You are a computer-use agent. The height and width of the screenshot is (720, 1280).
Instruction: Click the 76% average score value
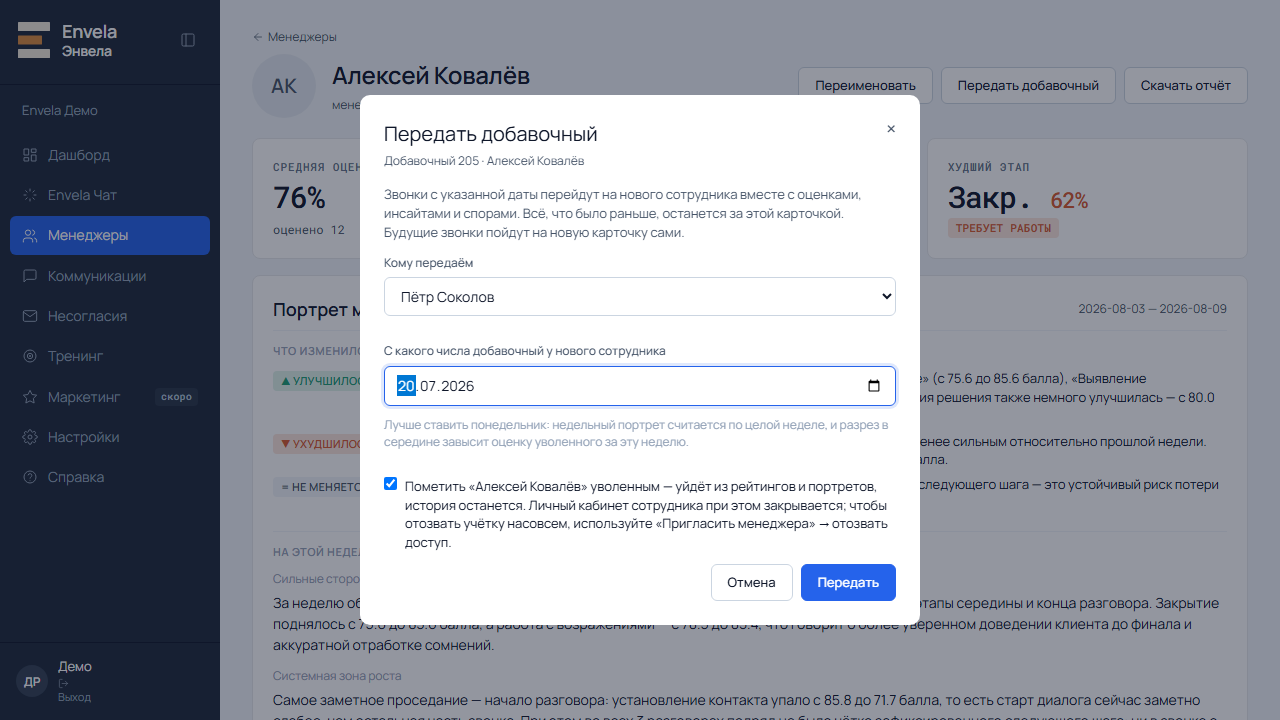(300, 198)
